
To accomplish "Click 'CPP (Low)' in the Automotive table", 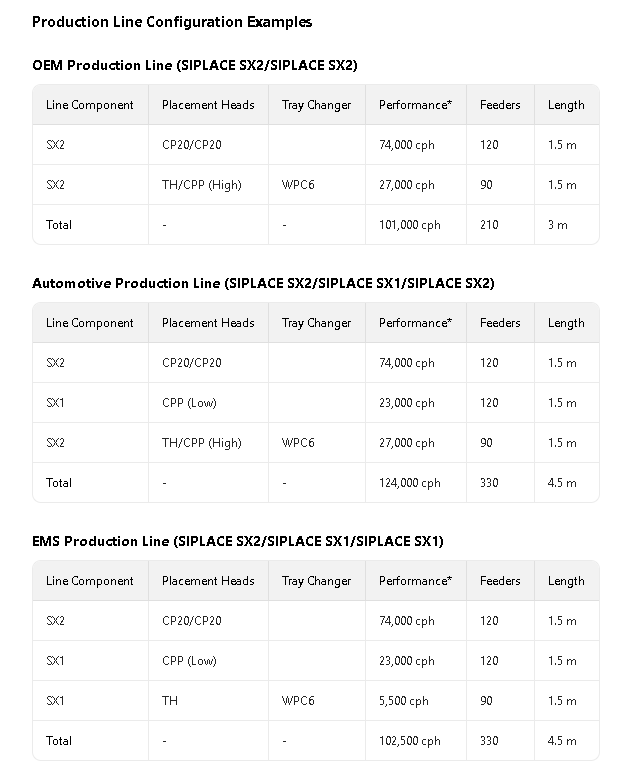I will point(189,403).
